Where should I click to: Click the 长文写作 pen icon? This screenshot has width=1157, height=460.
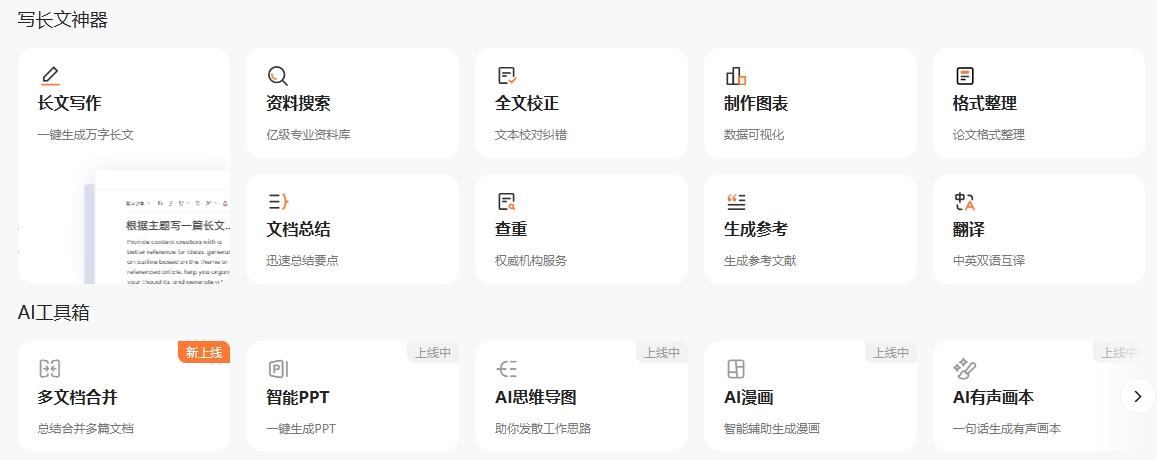pyautogui.click(x=50, y=76)
